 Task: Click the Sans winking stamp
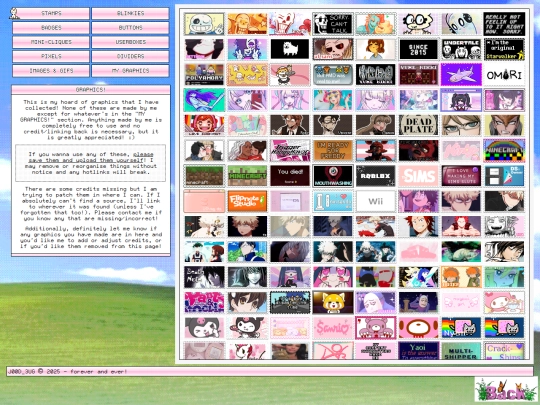coord(204,24)
